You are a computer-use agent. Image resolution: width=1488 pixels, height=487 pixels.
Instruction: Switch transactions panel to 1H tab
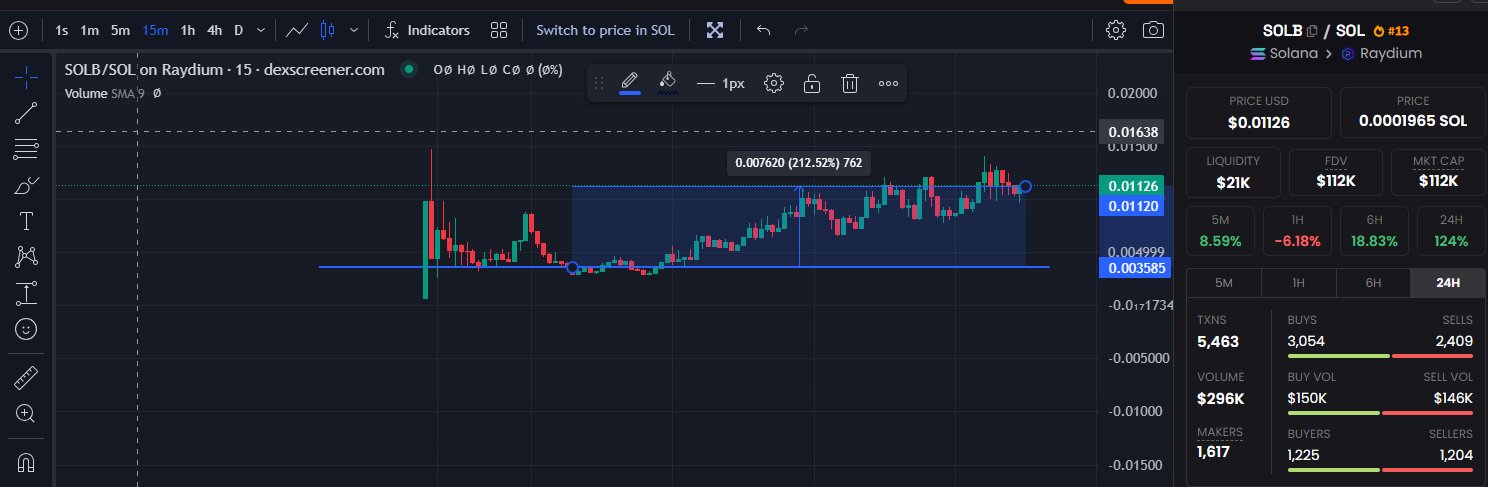pos(1298,283)
